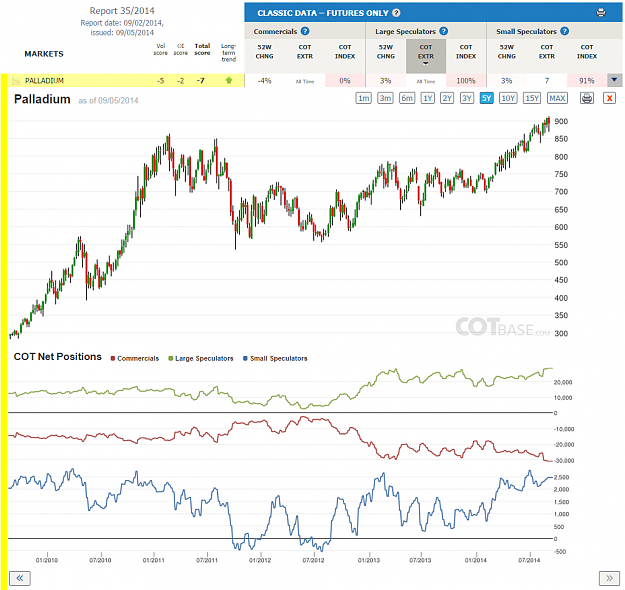Go to next chart with double-right arrow
The image size is (625, 590).
click(x=609, y=578)
